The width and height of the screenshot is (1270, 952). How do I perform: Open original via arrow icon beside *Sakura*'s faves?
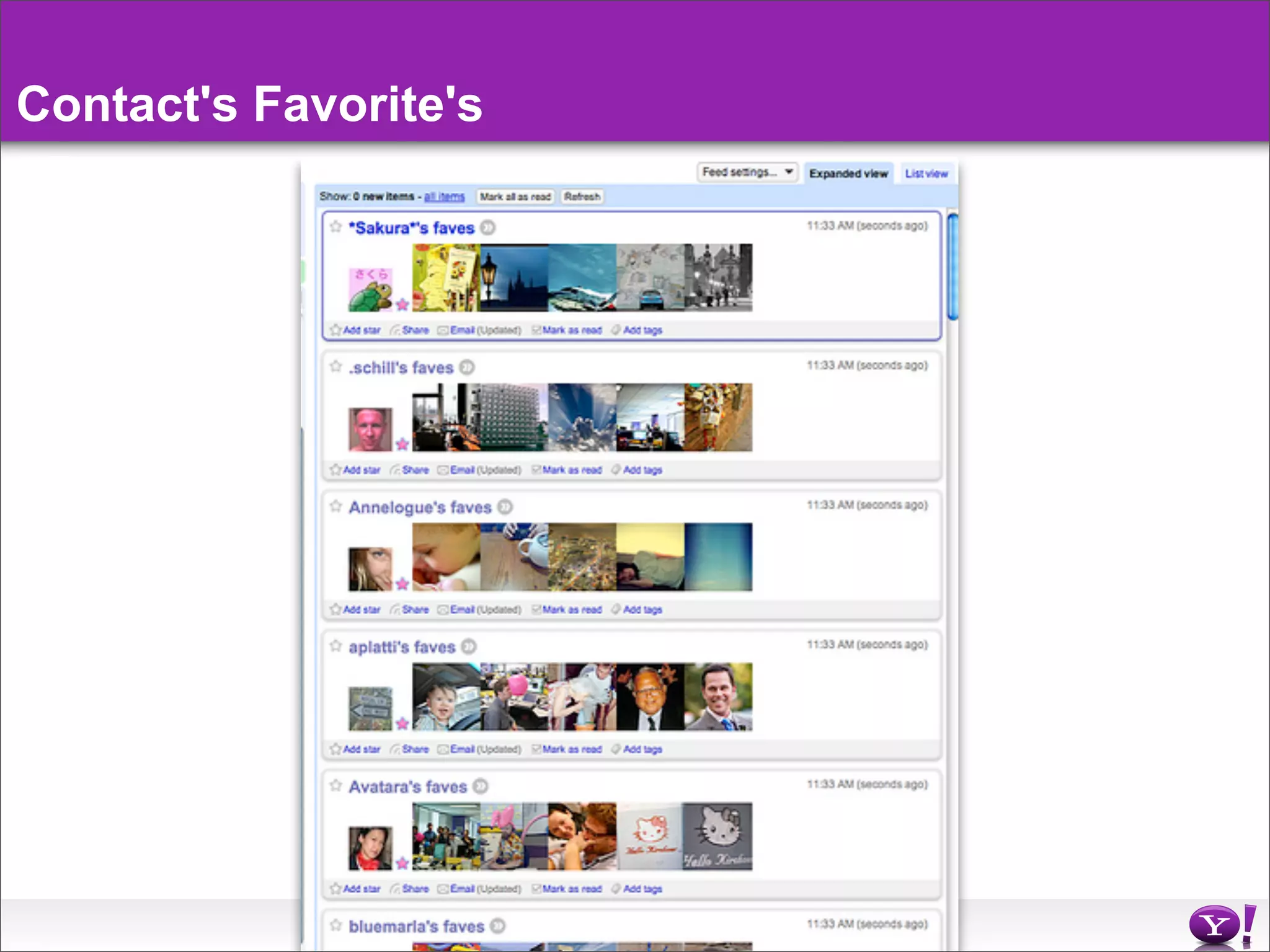coord(488,228)
